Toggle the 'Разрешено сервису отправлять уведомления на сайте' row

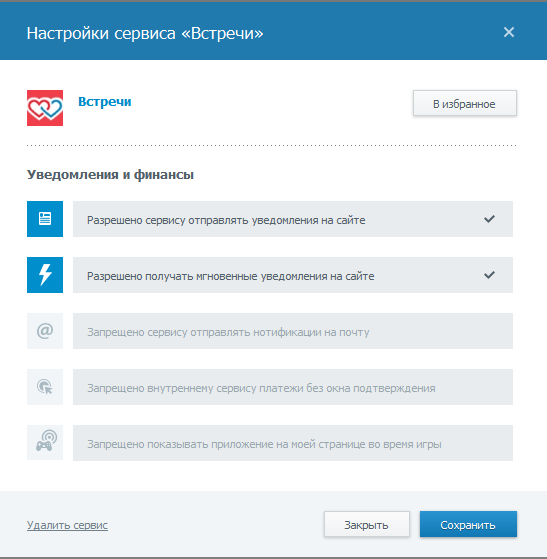pos(293,219)
